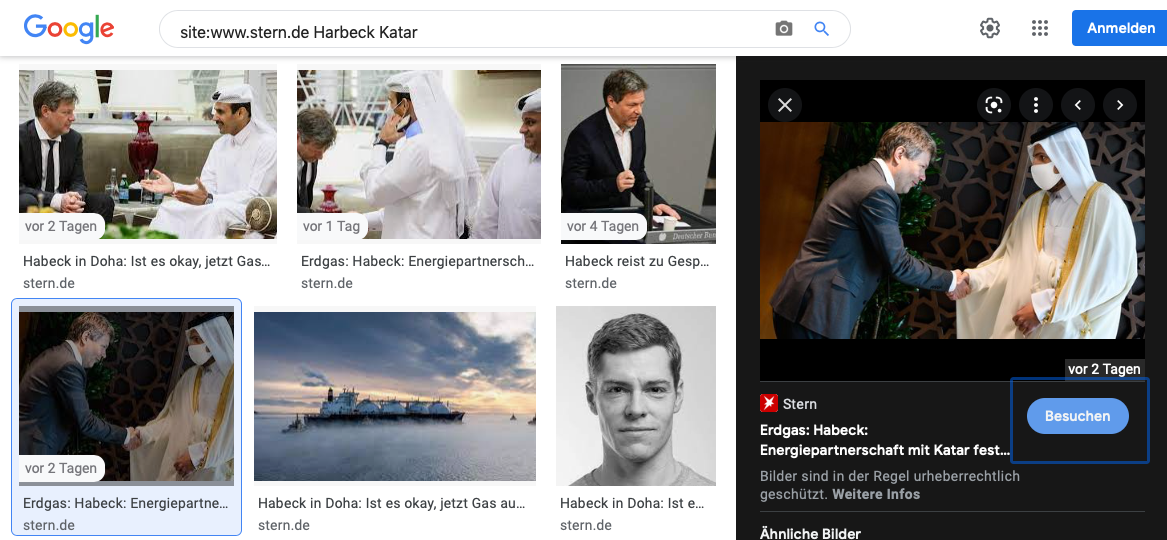This screenshot has height=540, width=1167.
Task: Close the image preview panel
Action: [785, 105]
